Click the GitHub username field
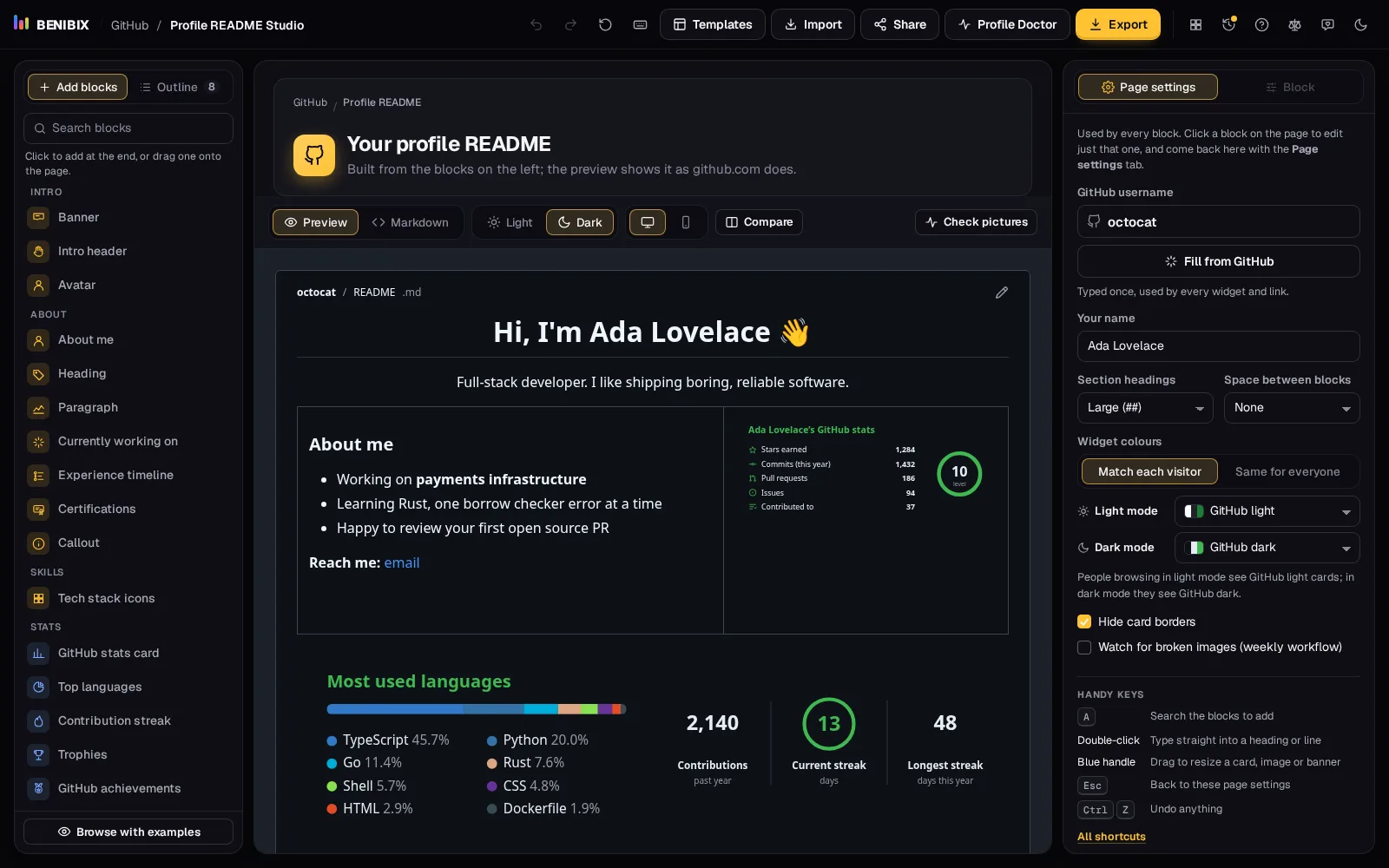The width and height of the screenshot is (1389, 868). click(1219, 221)
